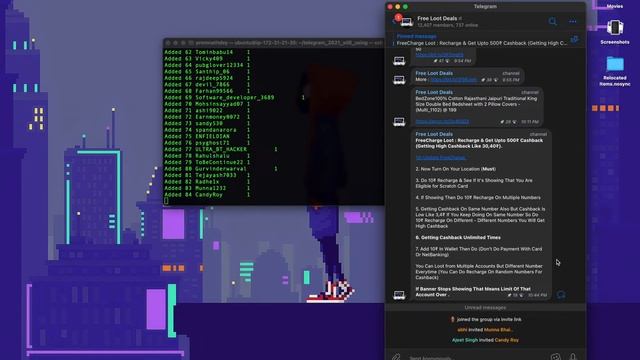This screenshot has width=640, height=360.
Task: Open the three-dots more menu in Telegram header
Action: (x=573, y=21)
